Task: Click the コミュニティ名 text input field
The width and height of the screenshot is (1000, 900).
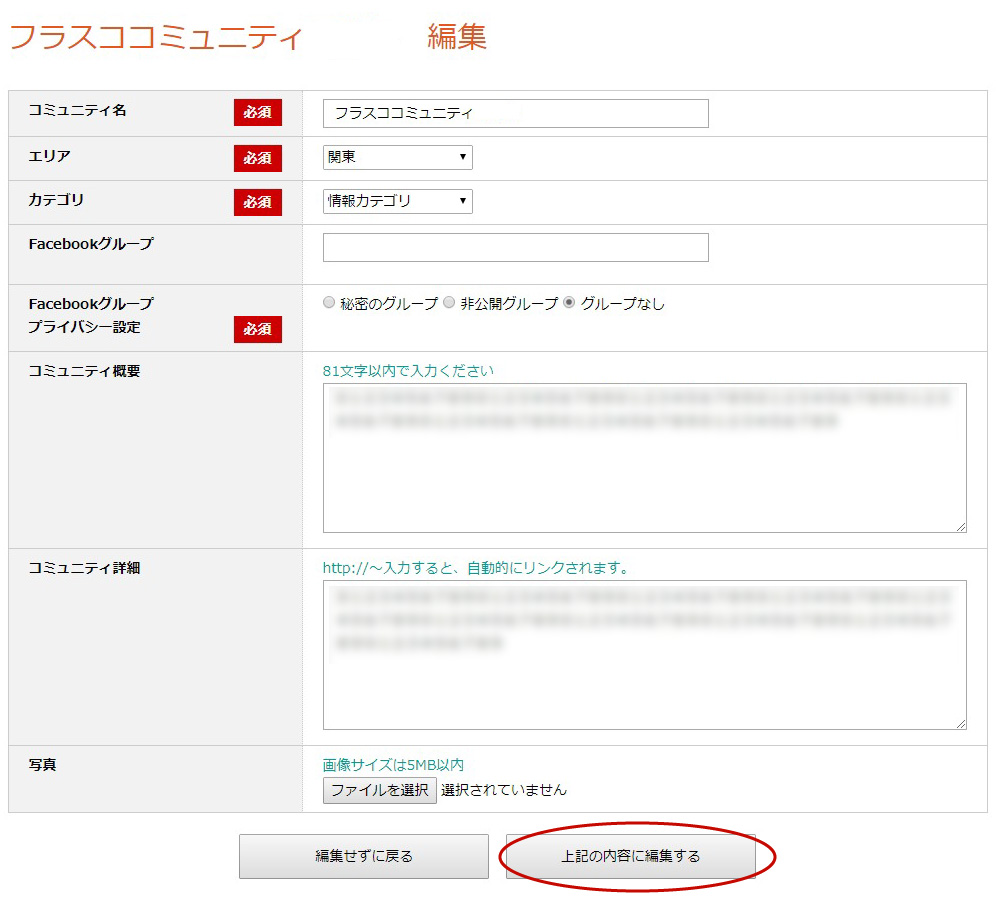Action: pos(515,114)
